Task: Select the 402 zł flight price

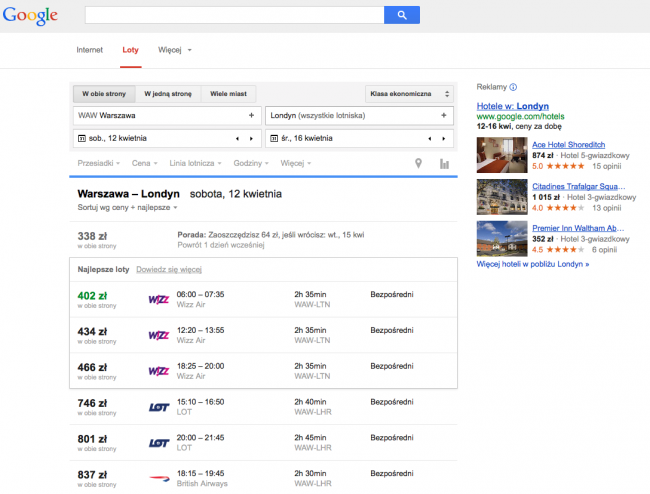Action: (x=92, y=296)
